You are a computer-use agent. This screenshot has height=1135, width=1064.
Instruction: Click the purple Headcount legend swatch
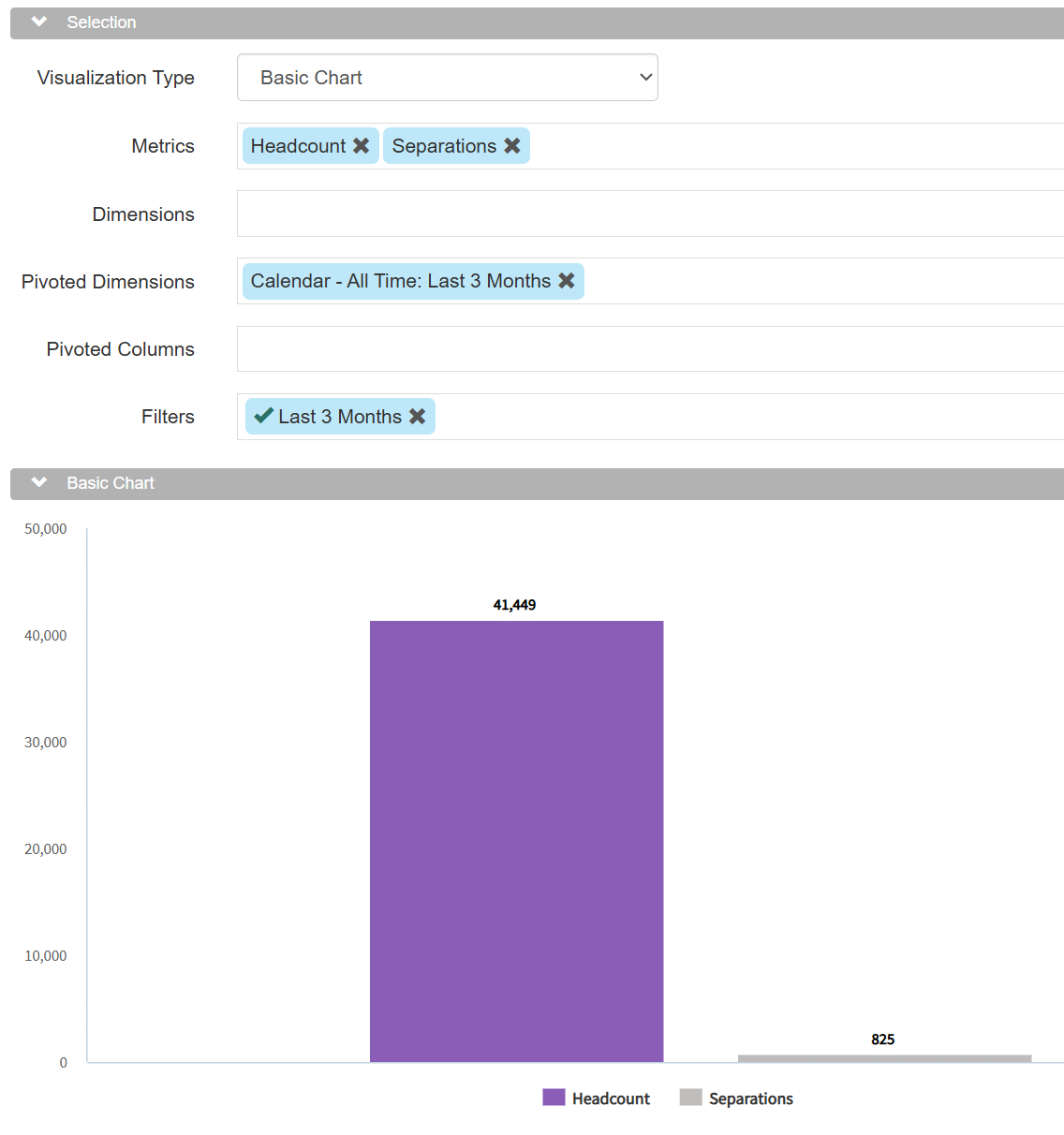[554, 1098]
